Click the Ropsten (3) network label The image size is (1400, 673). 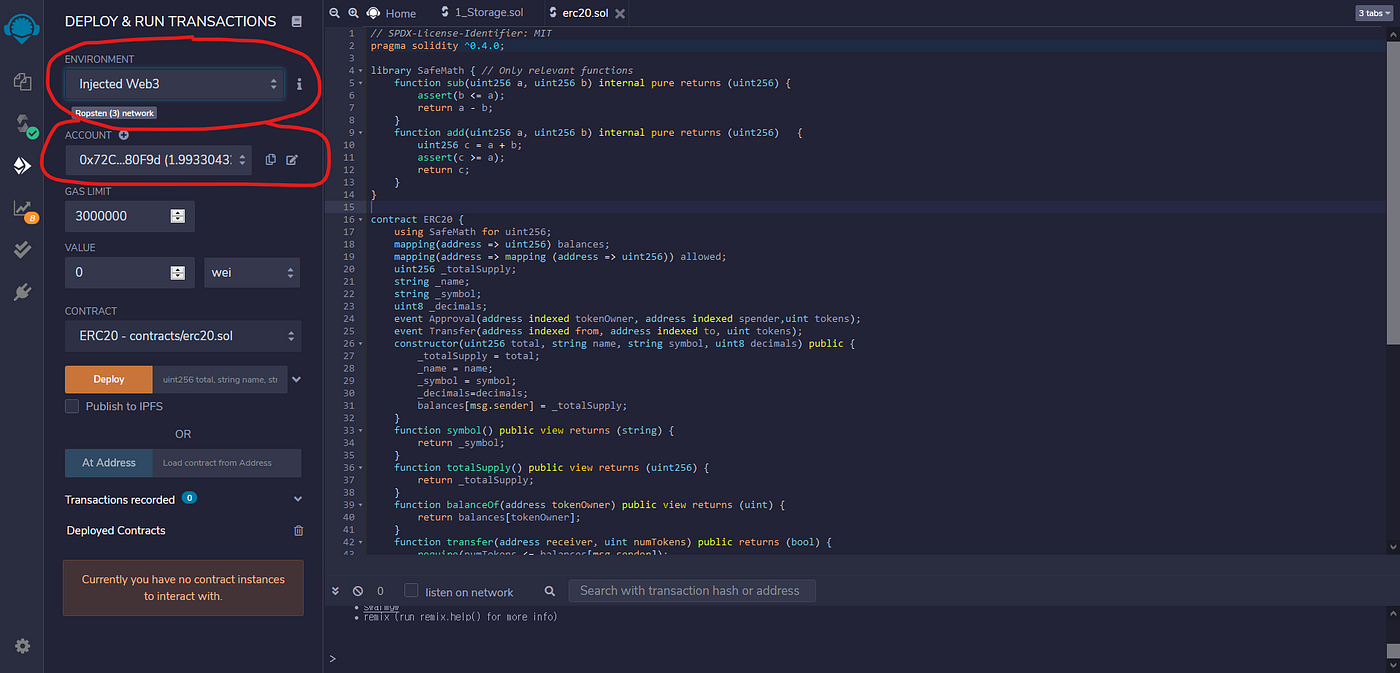tap(114, 114)
